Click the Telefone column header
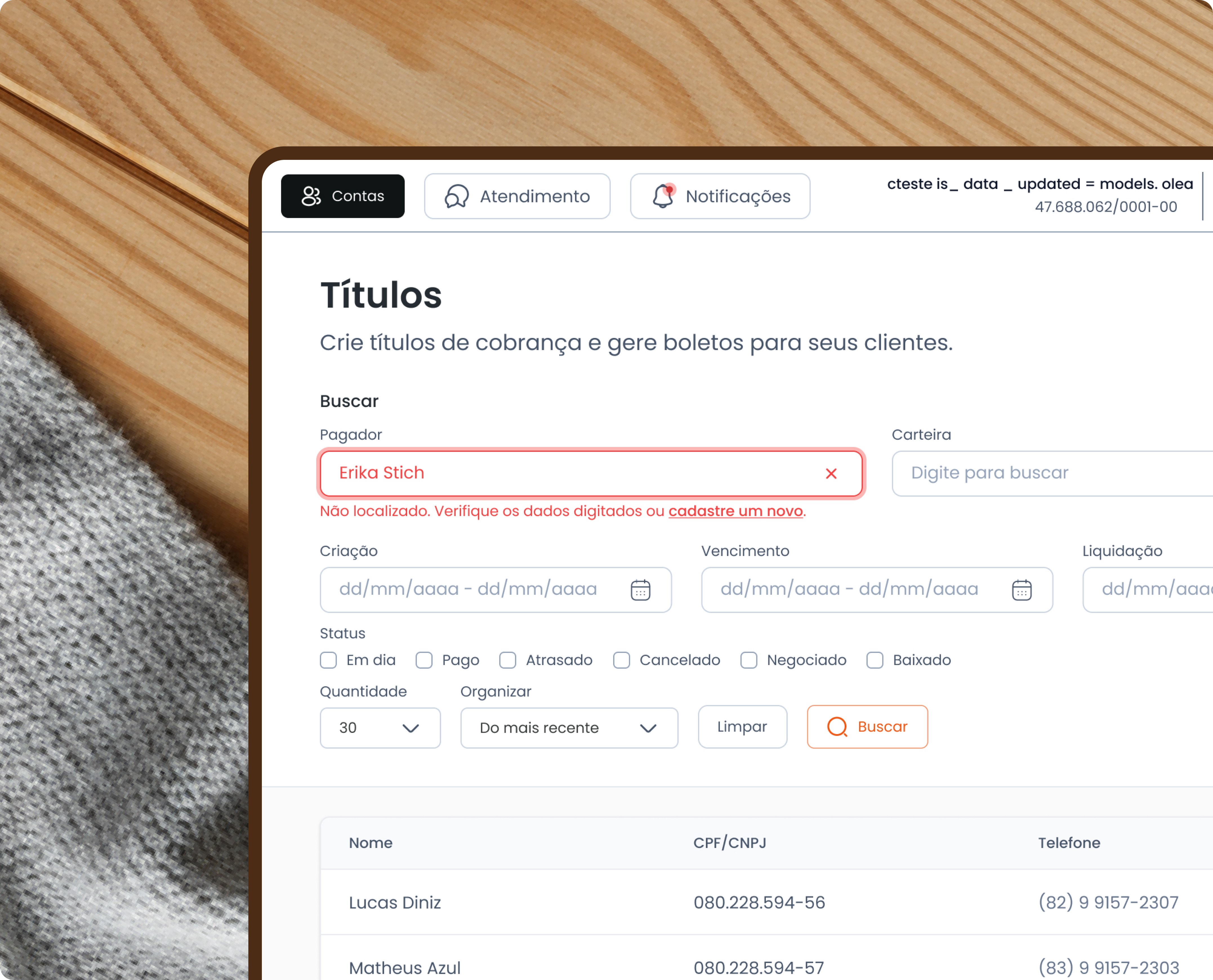1213x980 pixels. point(1069,843)
